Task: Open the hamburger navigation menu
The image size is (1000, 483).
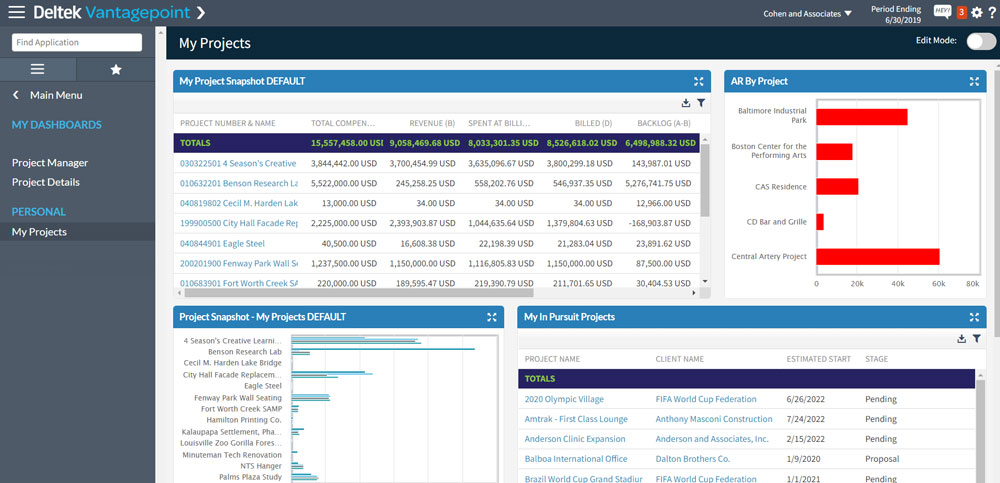Action: click(16, 13)
